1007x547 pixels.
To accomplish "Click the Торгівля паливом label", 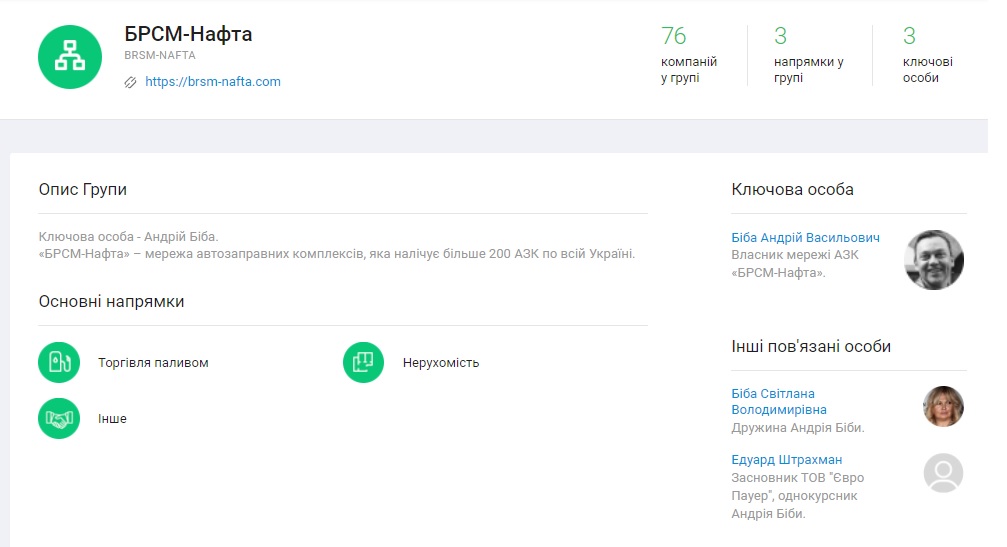I will click(153, 362).
